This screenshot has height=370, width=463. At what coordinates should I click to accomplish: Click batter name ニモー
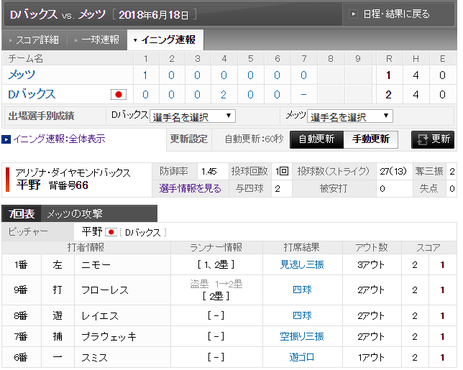point(96,265)
